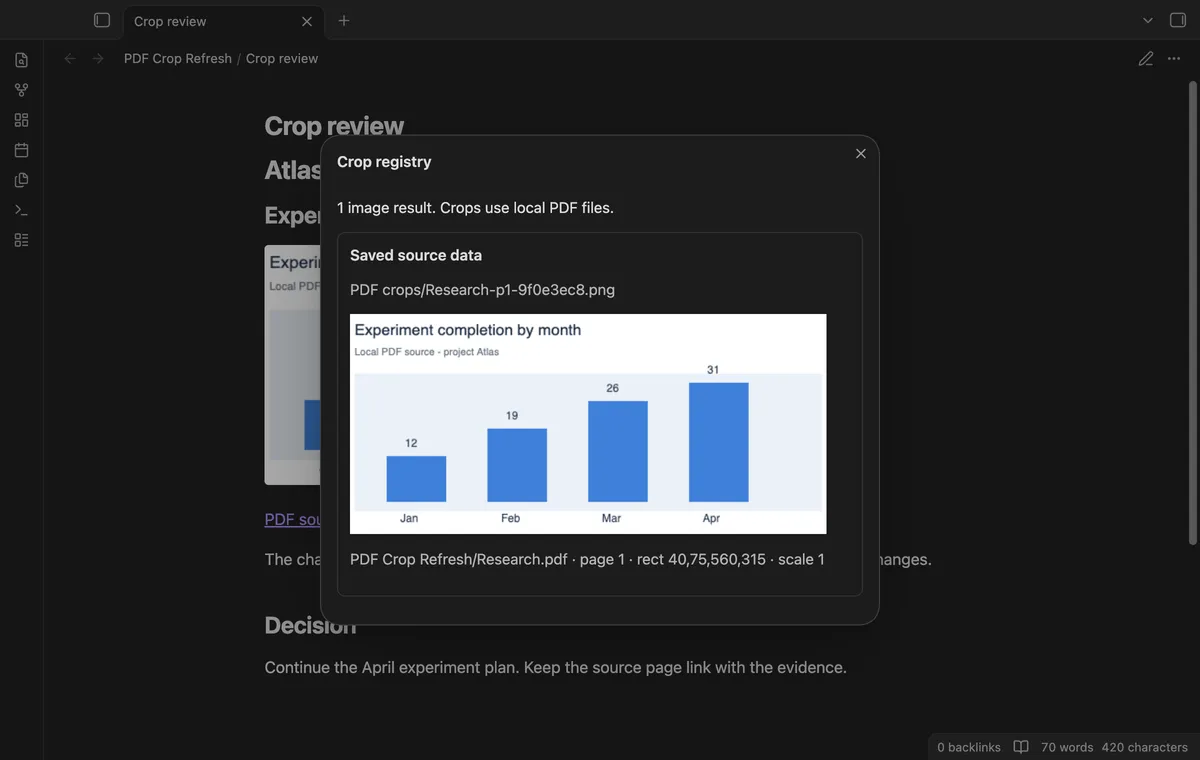
Task: Click the 70 words status count
Action: click(1067, 747)
